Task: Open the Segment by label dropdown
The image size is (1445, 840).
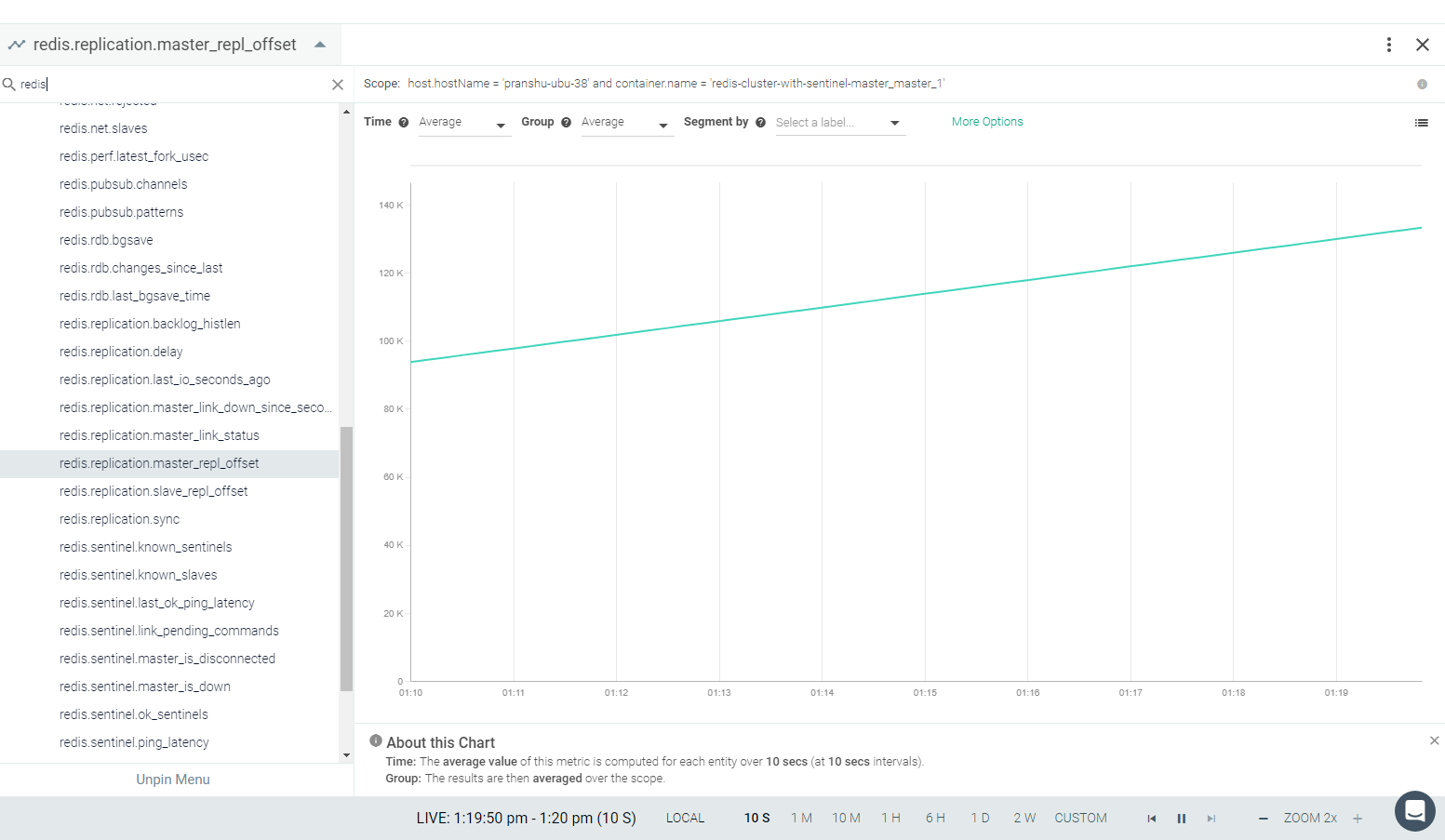Action: pos(839,123)
